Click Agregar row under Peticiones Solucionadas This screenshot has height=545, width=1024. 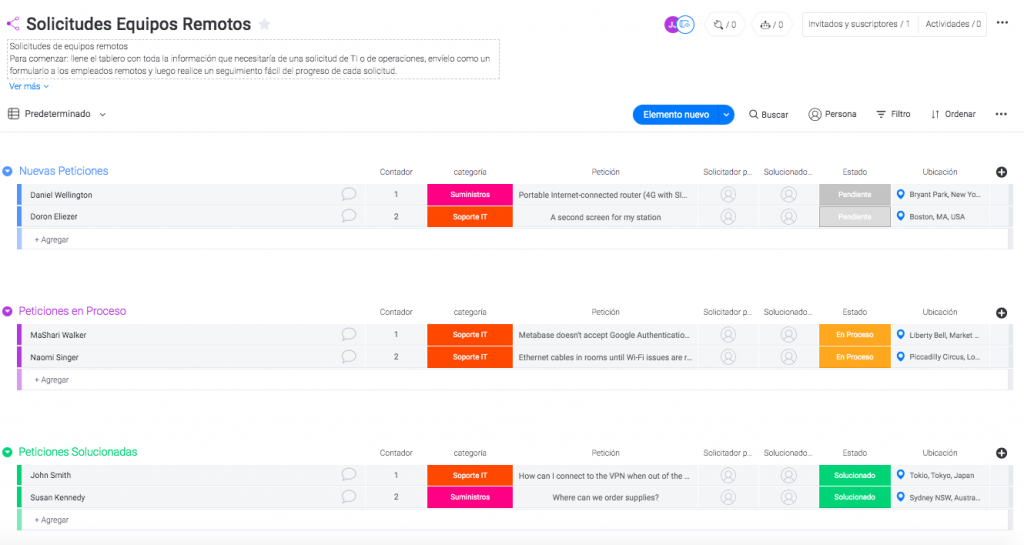click(x=52, y=520)
